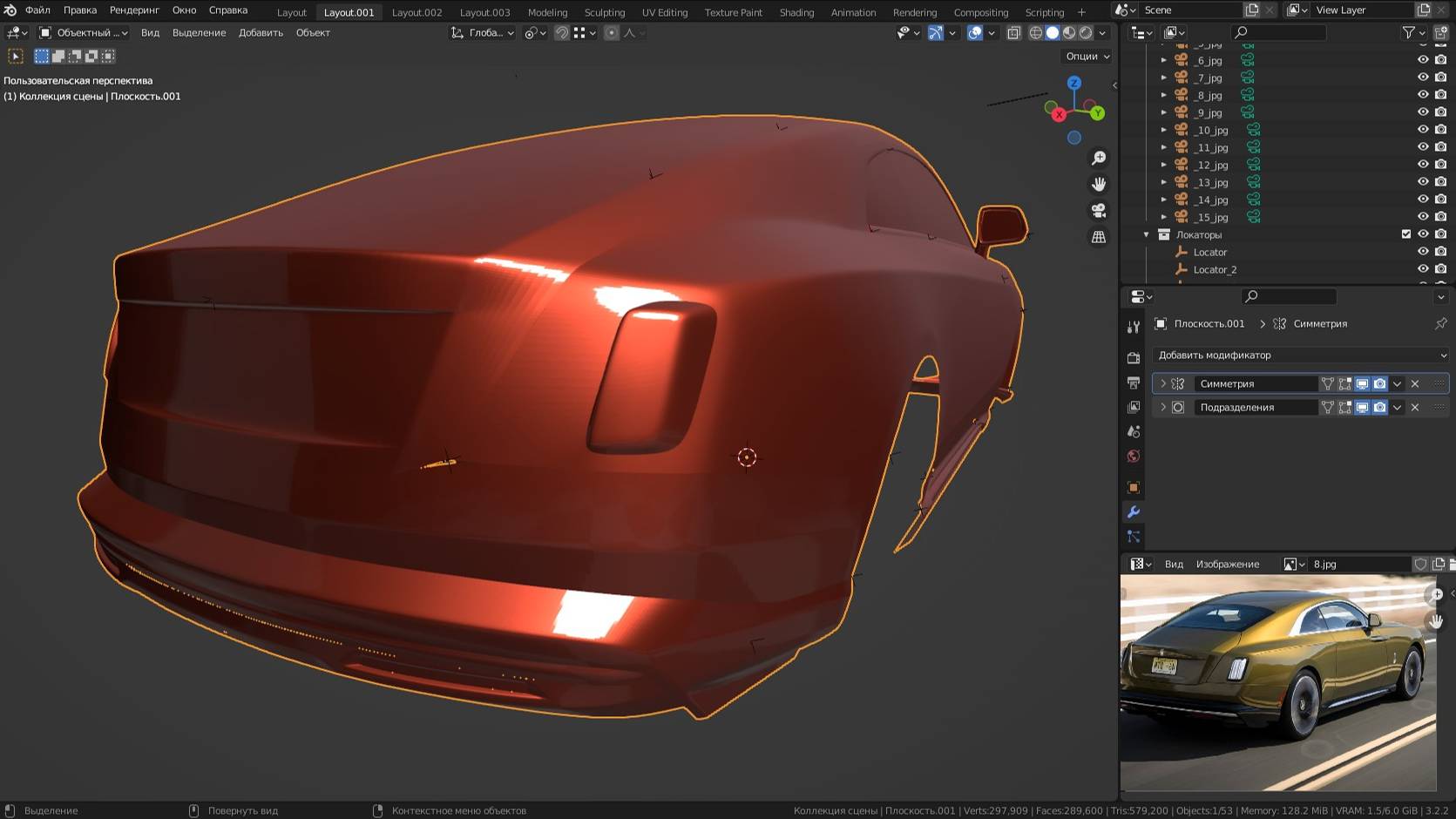The height and width of the screenshot is (819, 1456).
Task: Open the Scene properties tab
Action: [1134, 431]
